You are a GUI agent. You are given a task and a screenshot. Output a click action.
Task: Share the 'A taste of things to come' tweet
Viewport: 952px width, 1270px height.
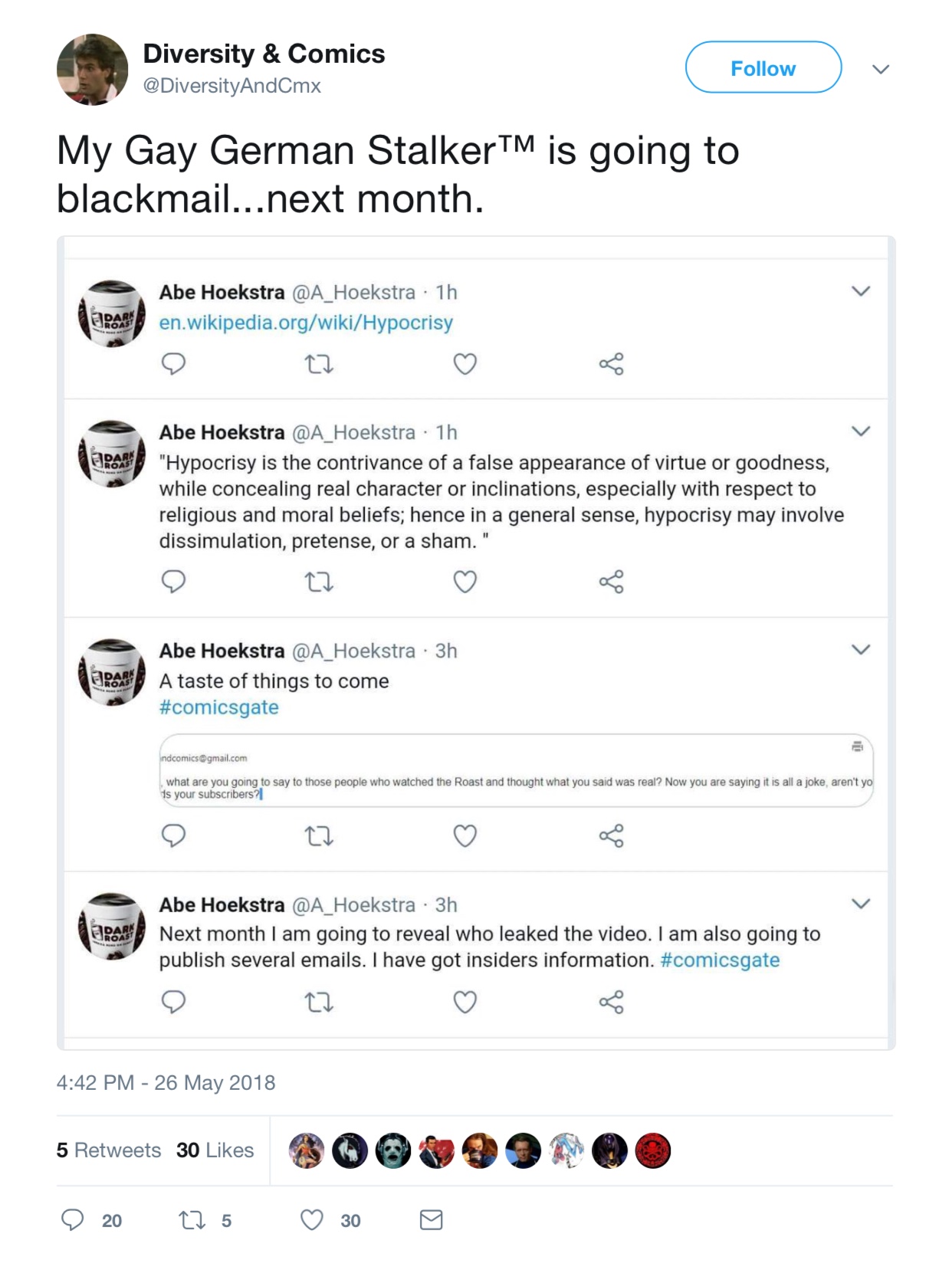point(612,835)
